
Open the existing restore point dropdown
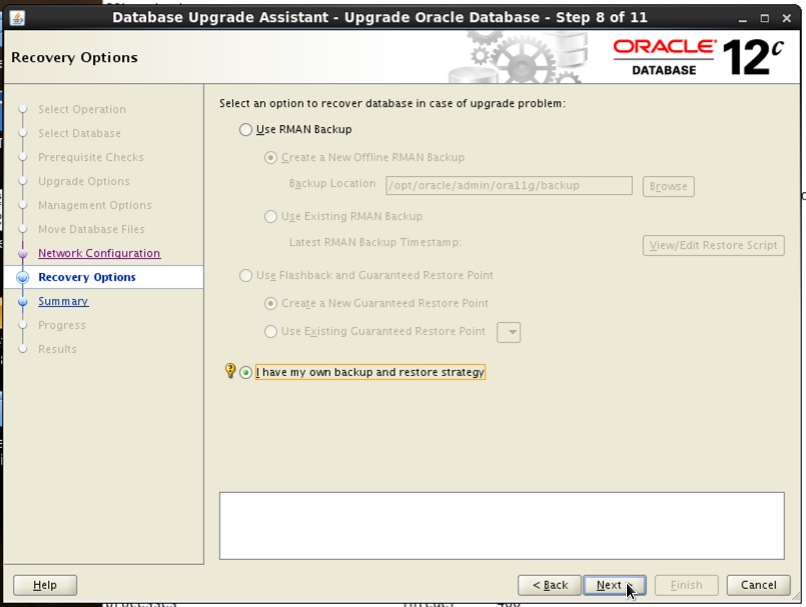[509, 332]
